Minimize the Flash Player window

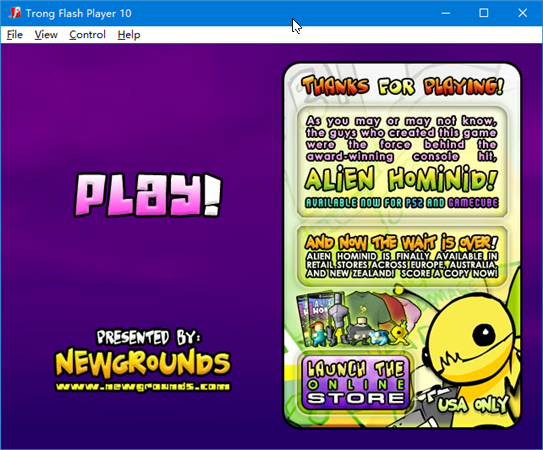click(x=446, y=13)
